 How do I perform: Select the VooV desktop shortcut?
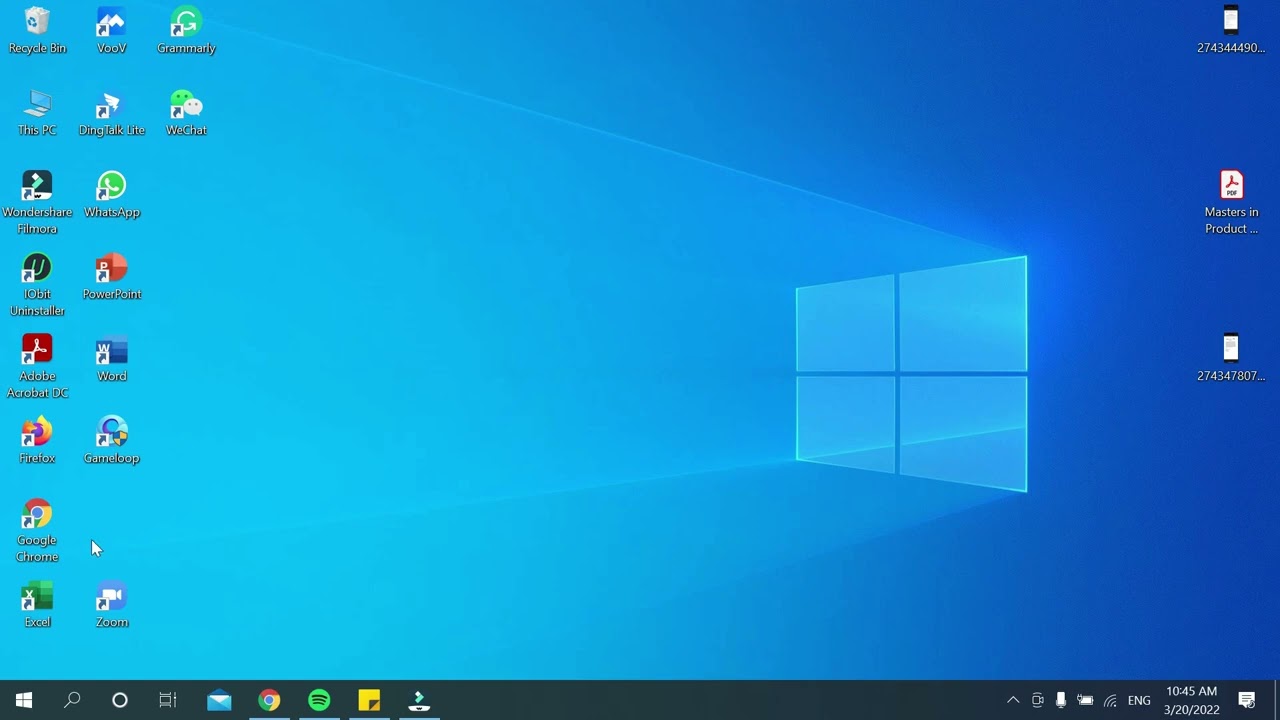coord(111,30)
